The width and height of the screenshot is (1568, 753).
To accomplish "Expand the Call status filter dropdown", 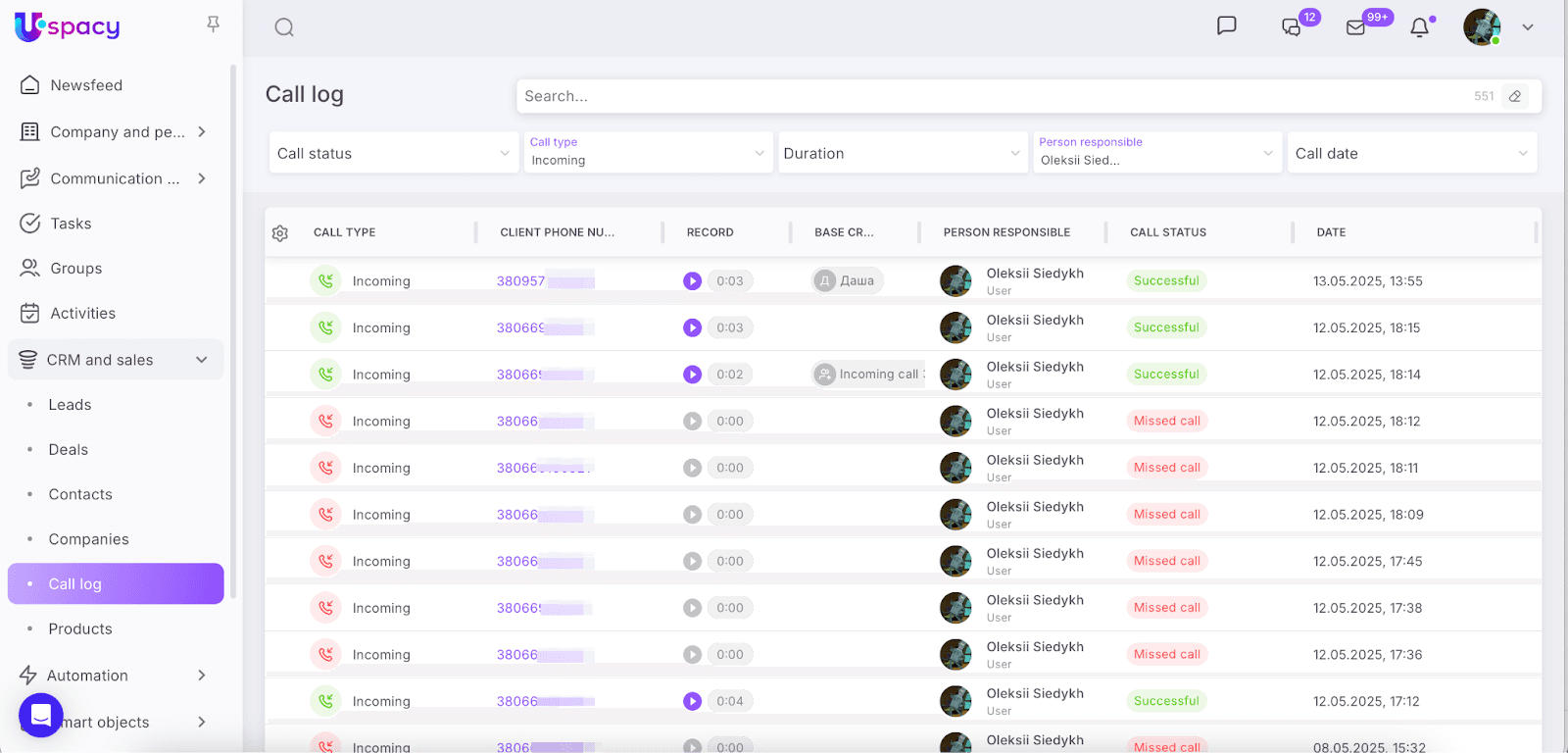I will click(393, 153).
